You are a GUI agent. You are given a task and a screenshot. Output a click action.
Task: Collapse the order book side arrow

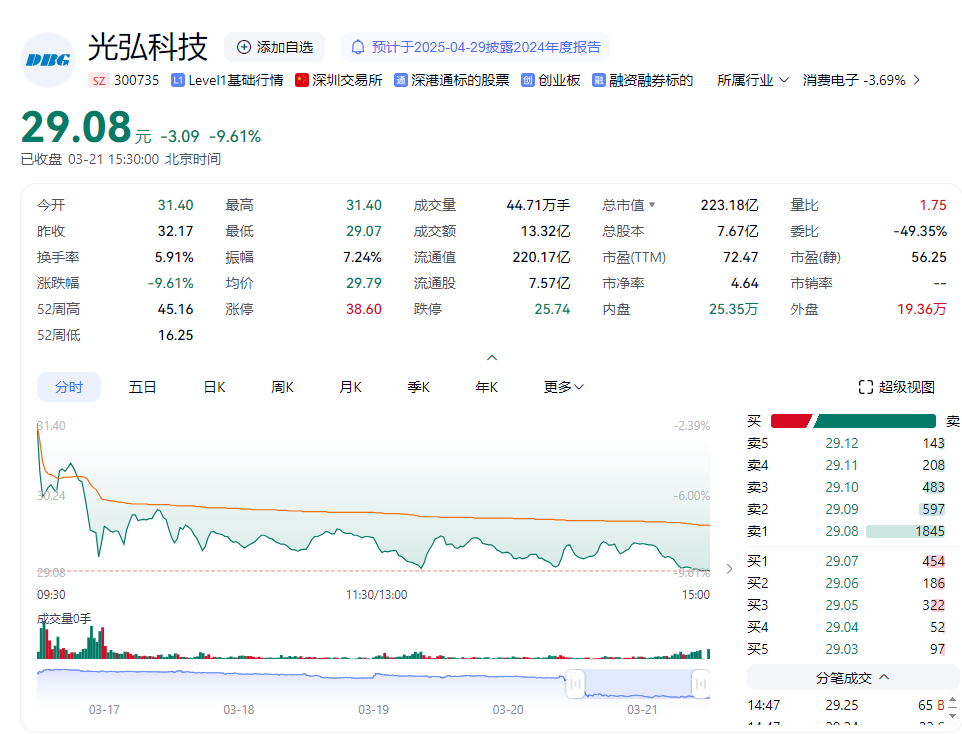tap(729, 569)
